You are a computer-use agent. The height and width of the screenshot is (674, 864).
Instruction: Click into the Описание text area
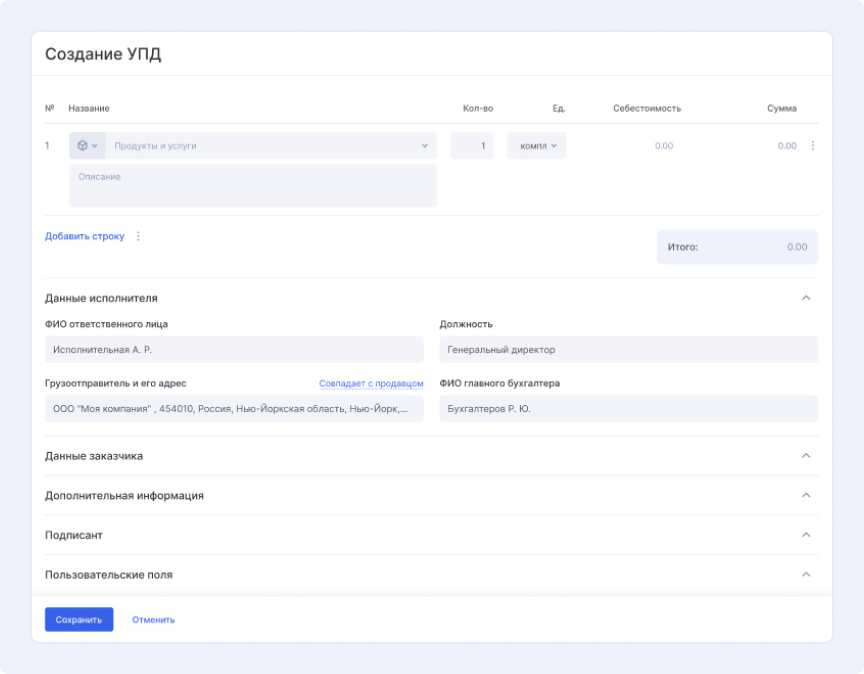click(x=252, y=186)
